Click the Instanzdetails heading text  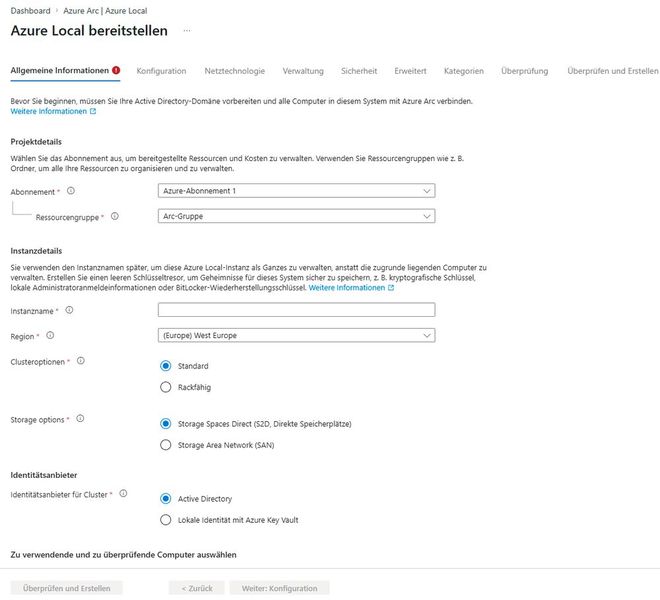tap(36, 251)
